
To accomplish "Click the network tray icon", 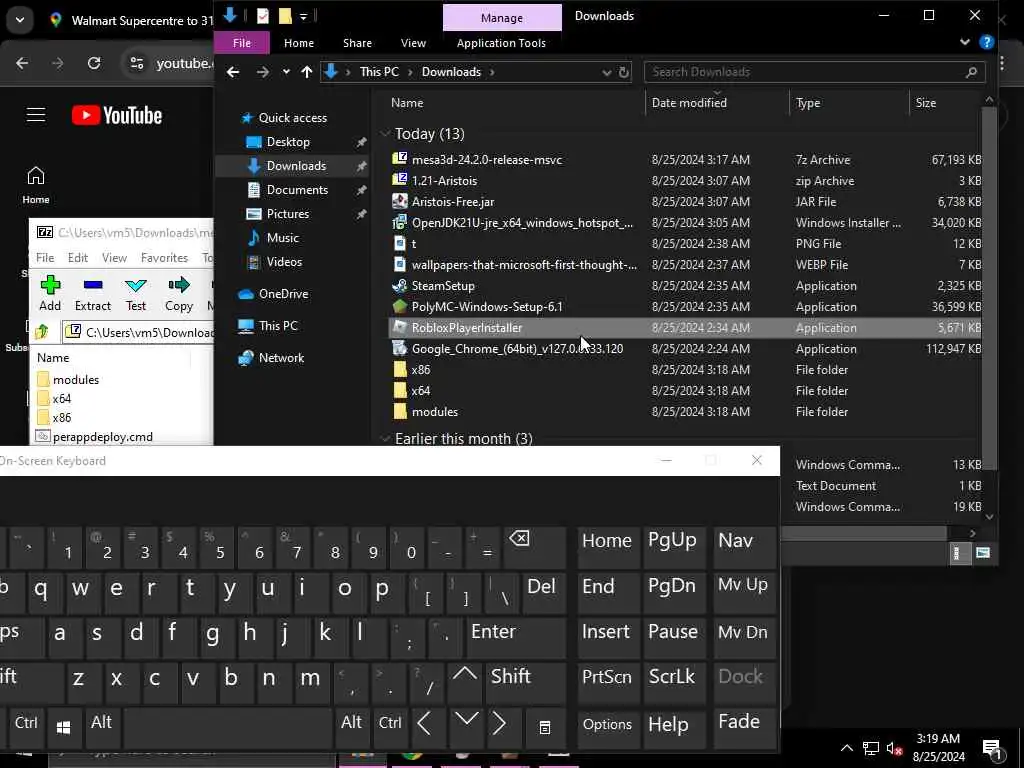I will tap(871, 748).
